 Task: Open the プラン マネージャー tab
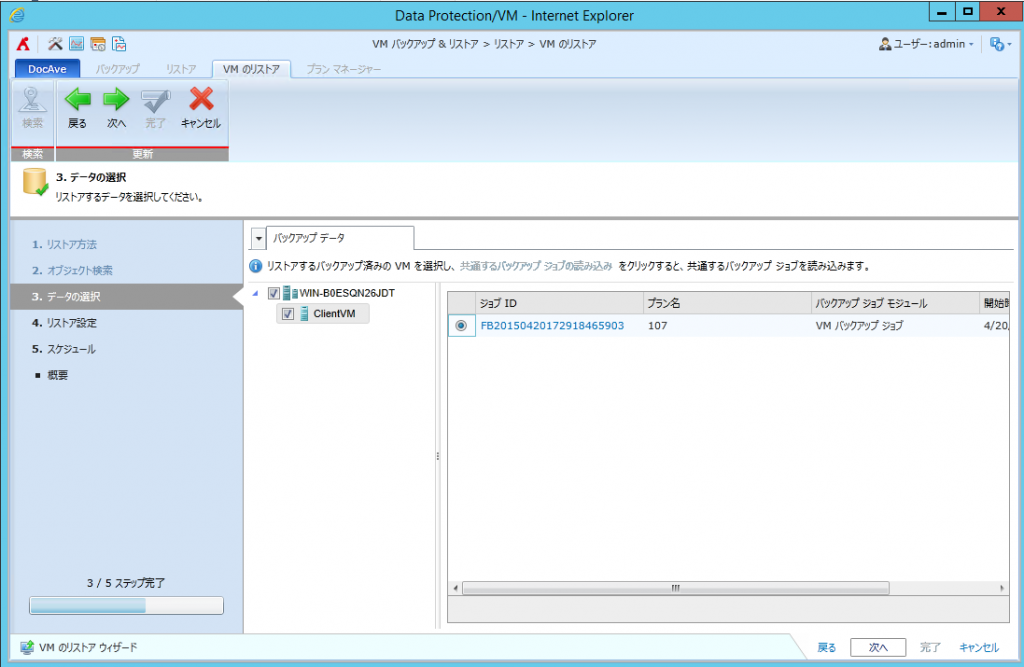[x=344, y=69]
